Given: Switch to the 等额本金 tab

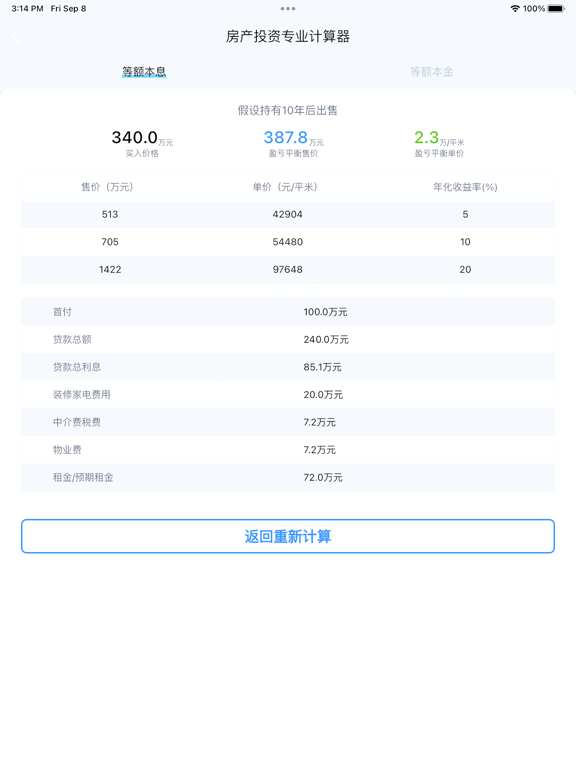Looking at the screenshot, I should click(x=432, y=72).
